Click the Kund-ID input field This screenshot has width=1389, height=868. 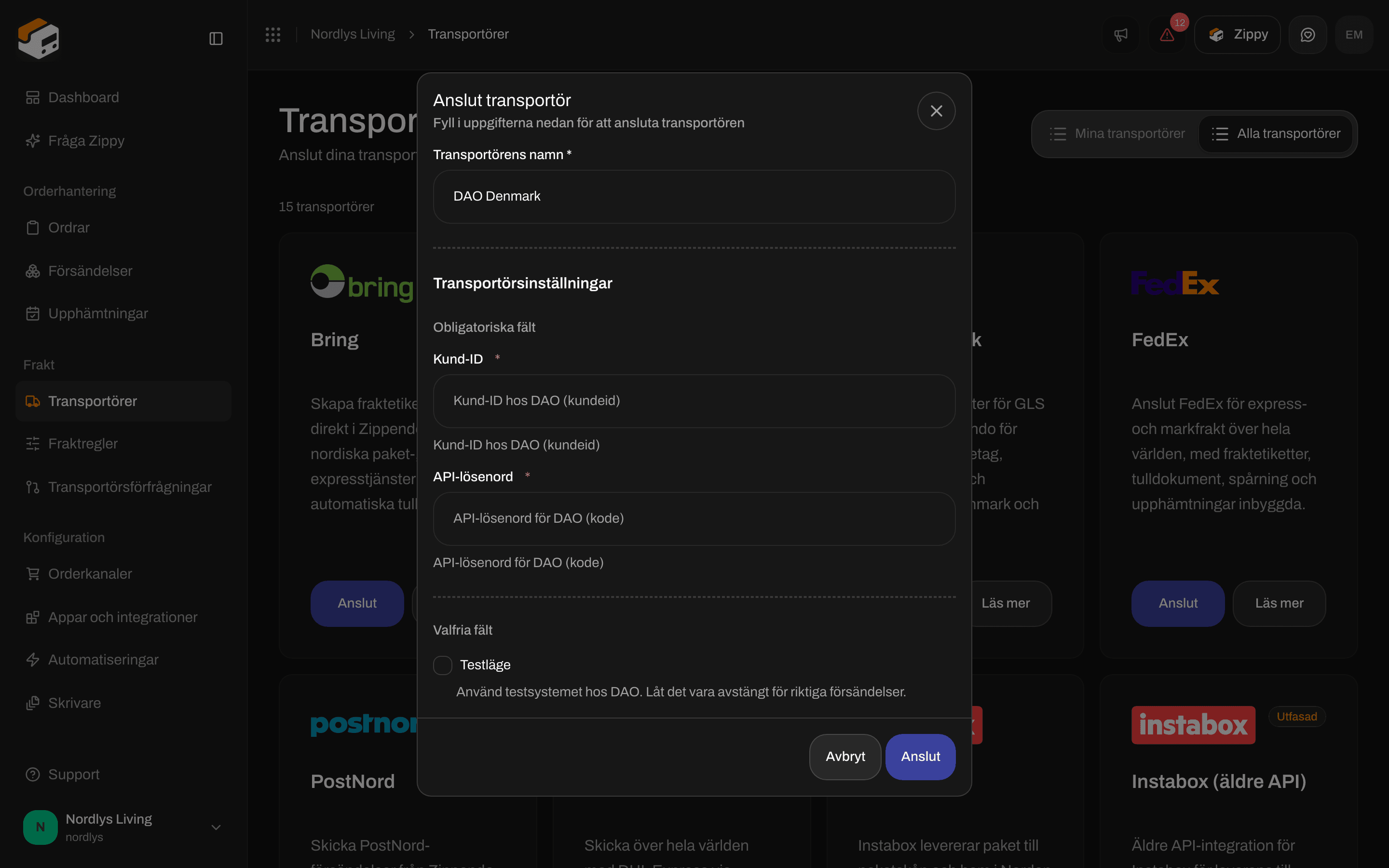tap(694, 401)
